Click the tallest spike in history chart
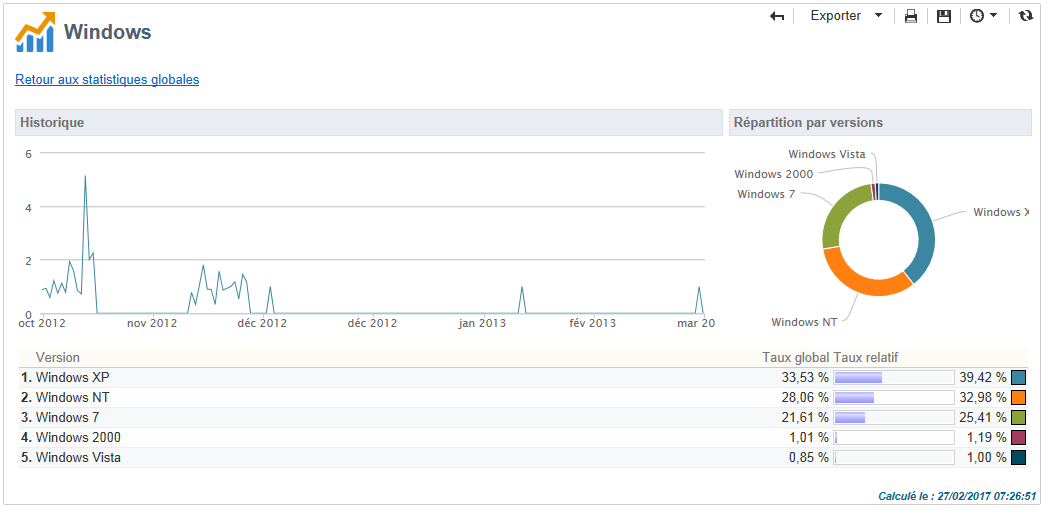The width and height of the screenshot is (1062, 526). (x=85, y=177)
